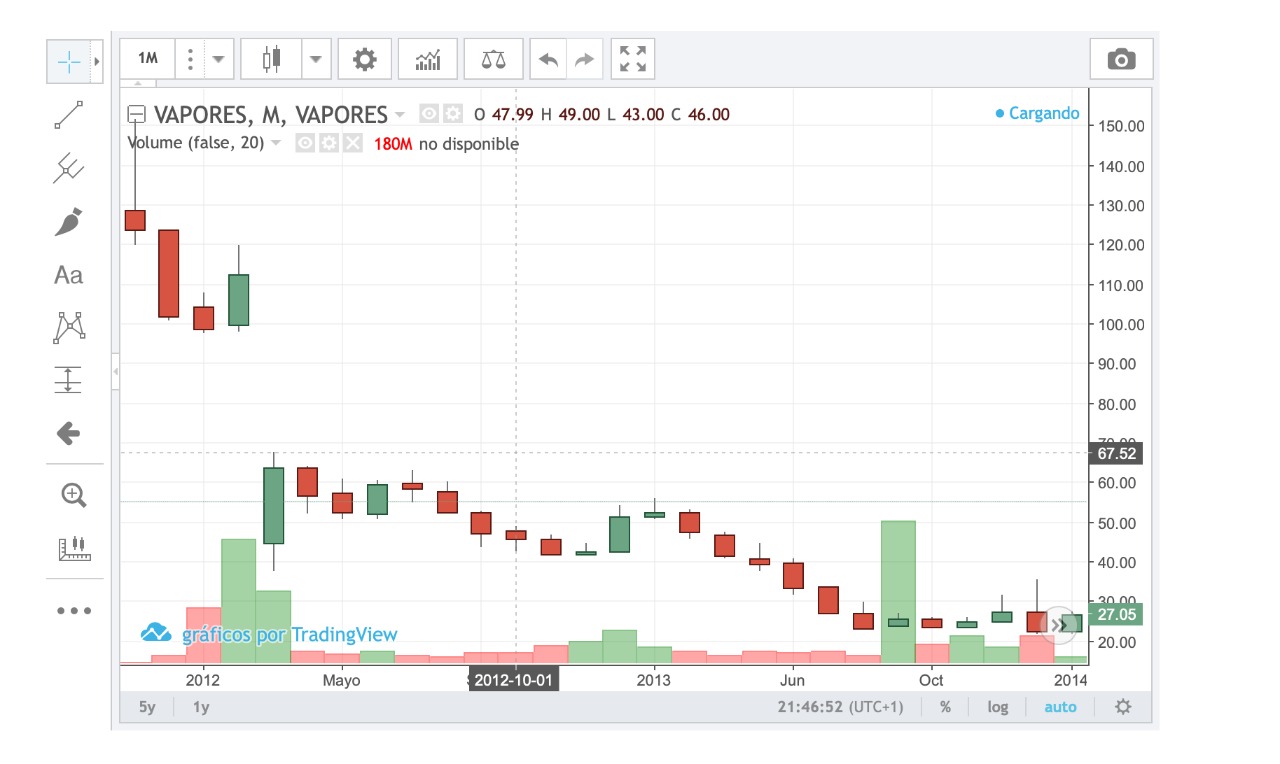Click the 2012-10-01 date label

[x=513, y=680]
